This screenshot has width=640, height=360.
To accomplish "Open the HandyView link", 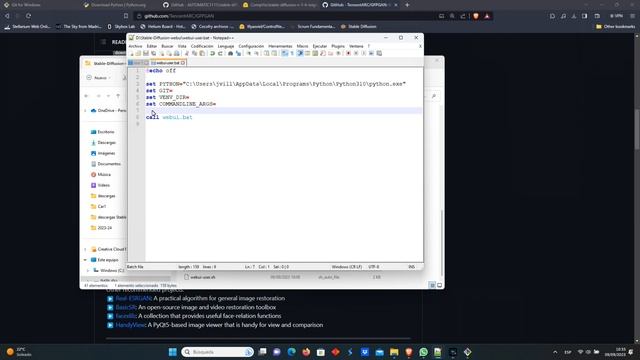I will (130, 325).
